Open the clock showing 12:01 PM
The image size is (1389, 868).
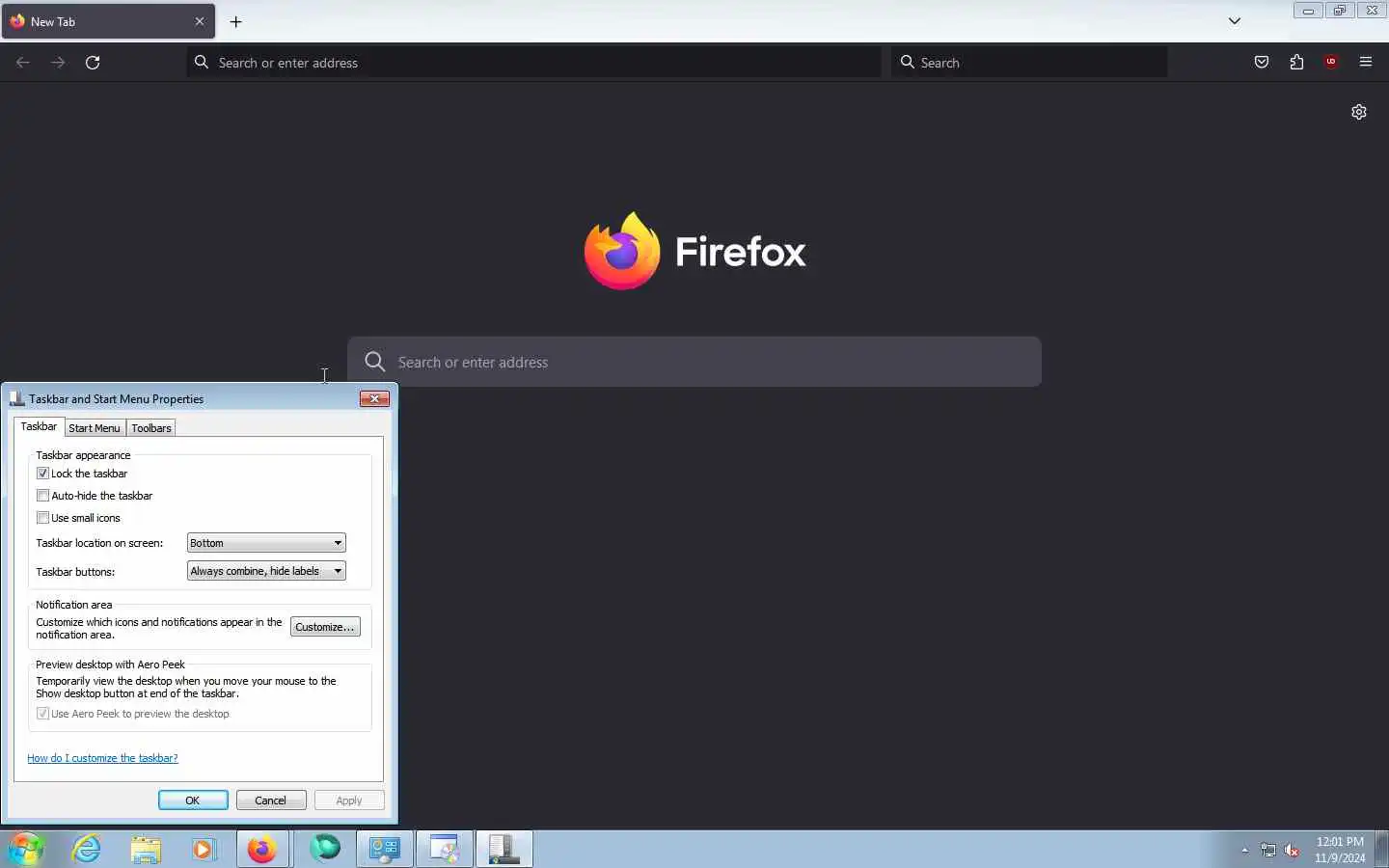pyautogui.click(x=1340, y=850)
